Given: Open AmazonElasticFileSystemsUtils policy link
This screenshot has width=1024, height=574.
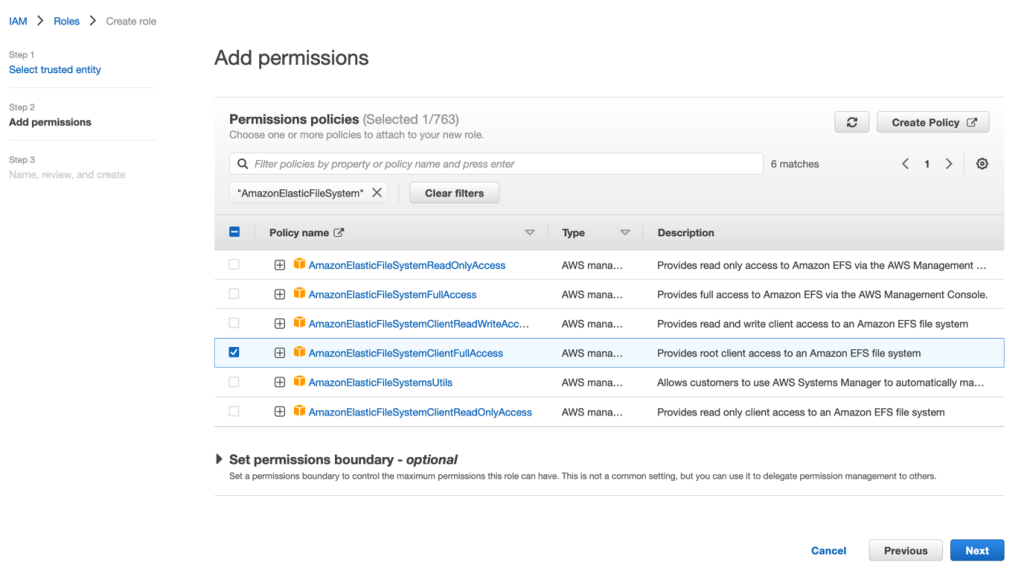Looking at the screenshot, I should [380, 383].
